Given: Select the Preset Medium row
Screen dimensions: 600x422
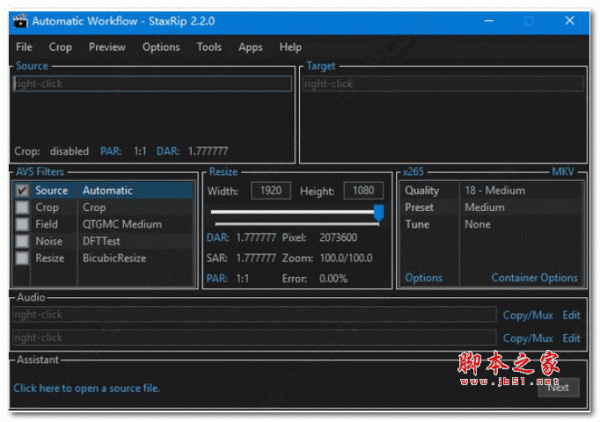Looking at the screenshot, I should click(x=491, y=207).
